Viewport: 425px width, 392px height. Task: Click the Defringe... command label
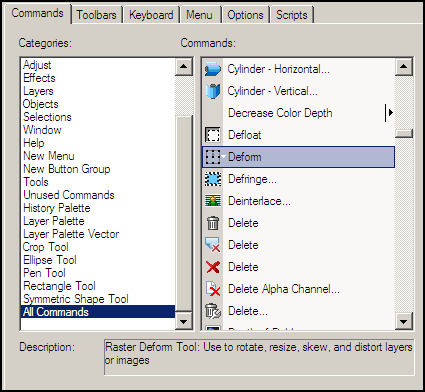click(252, 179)
